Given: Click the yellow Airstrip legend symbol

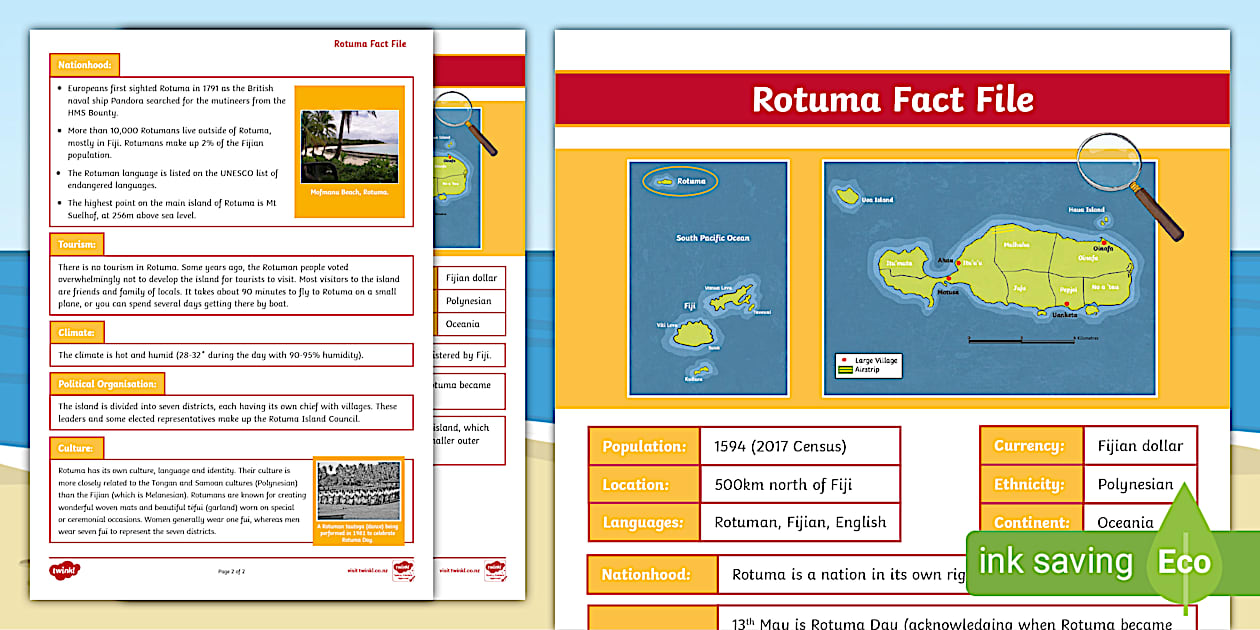Looking at the screenshot, I should pos(843,369).
